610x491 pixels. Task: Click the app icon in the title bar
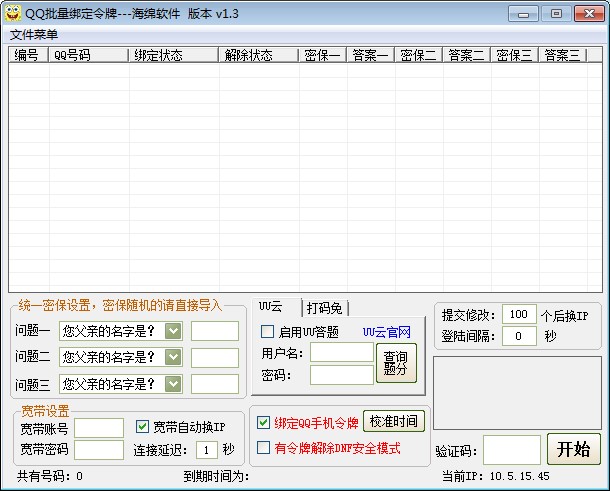(x=13, y=13)
